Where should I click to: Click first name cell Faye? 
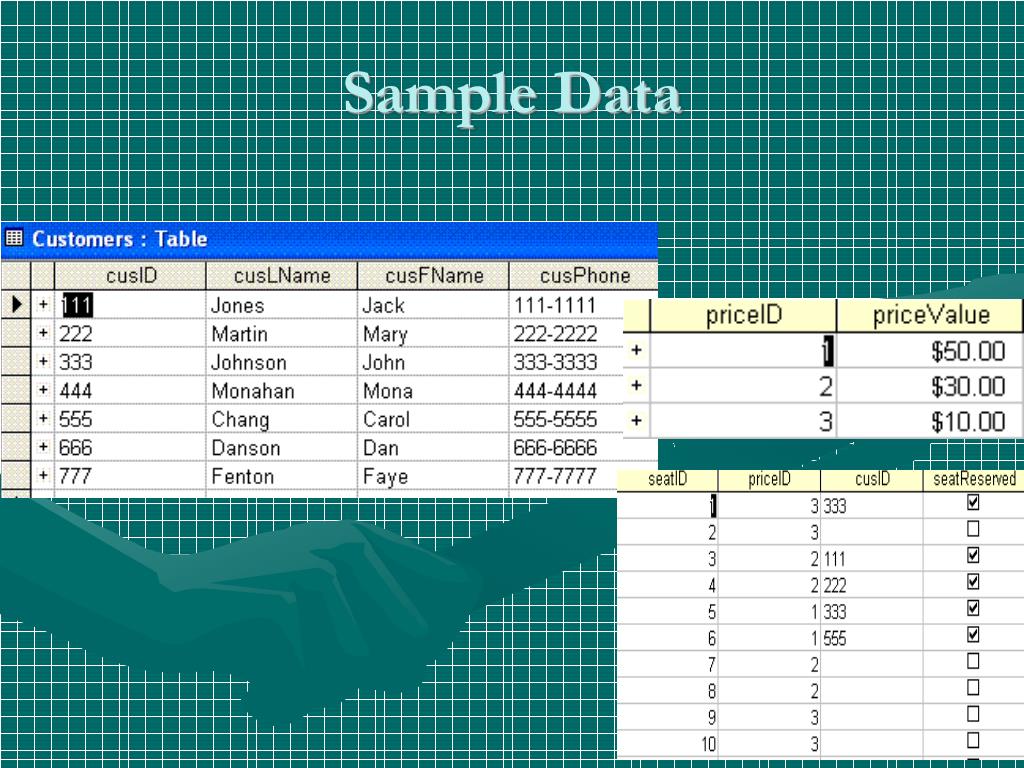pos(434,475)
